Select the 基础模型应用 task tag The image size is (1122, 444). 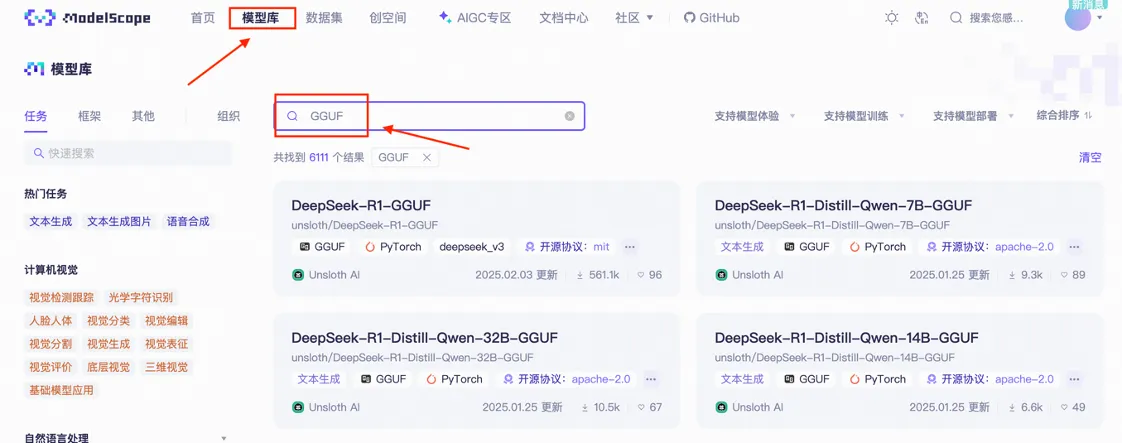tap(62, 390)
